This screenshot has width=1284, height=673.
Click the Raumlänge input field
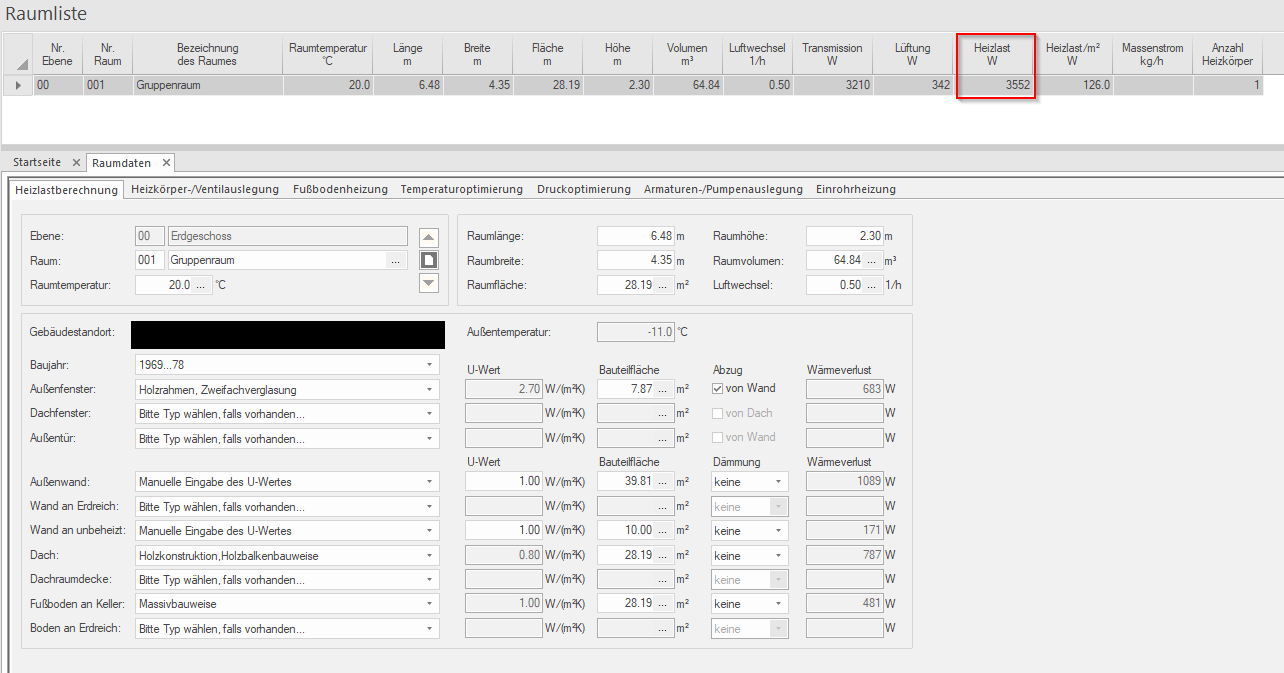(x=635, y=236)
